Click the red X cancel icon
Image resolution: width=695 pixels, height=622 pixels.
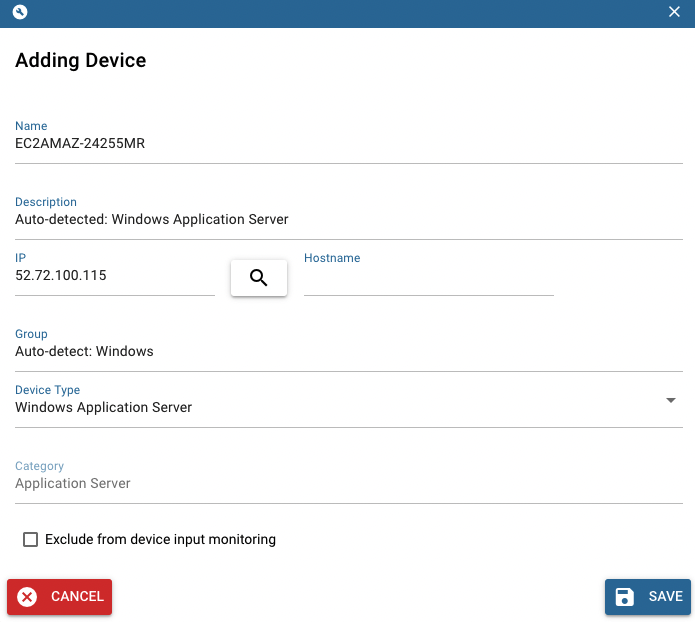[27, 597]
